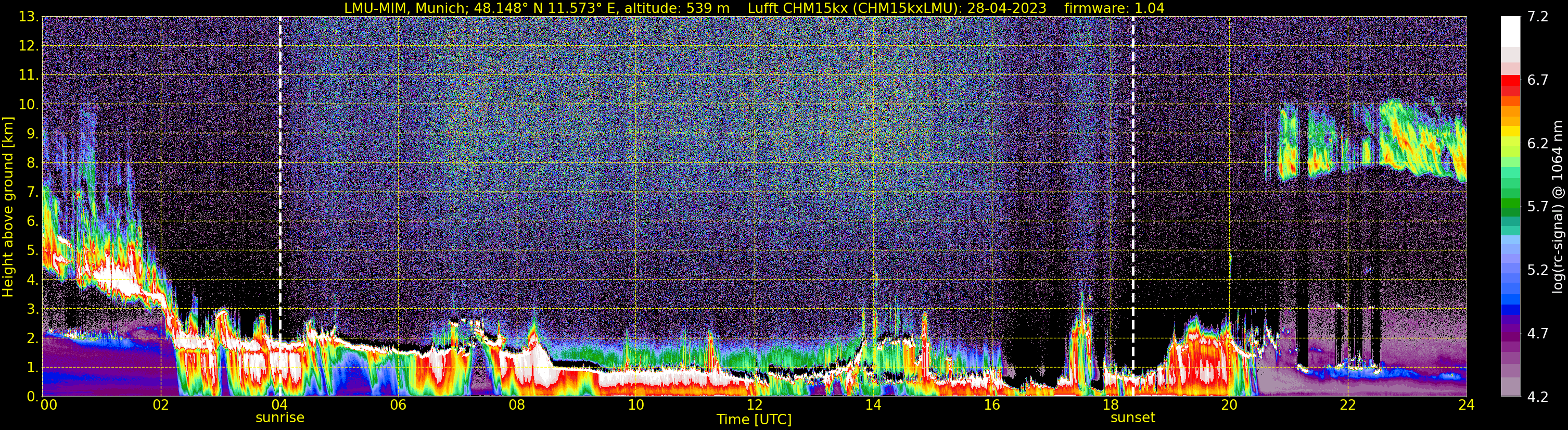Image resolution: width=1568 pixels, height=430 pixels.
Task: Click the 00 time axis tick label
Action: (x=49, y=405)
